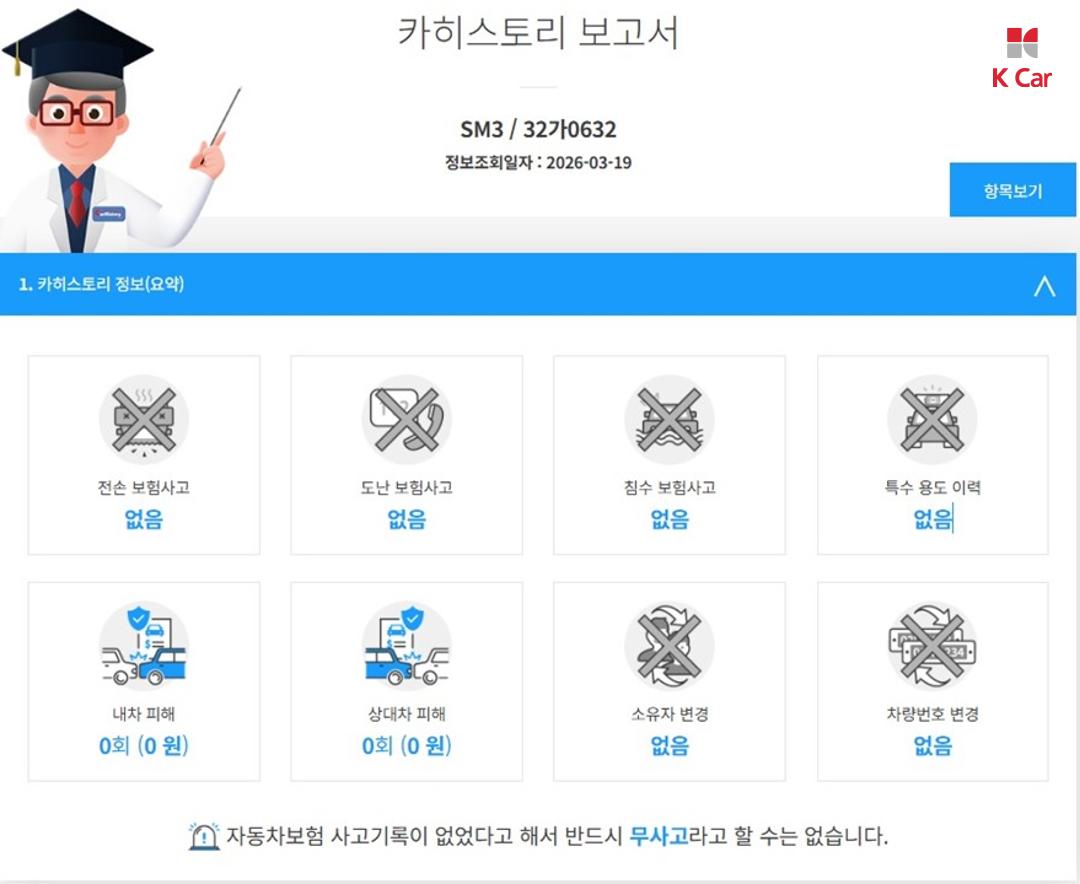Click 없음 under 소유자 변경
This screenshot has height=884, width=1080.
tap(669, 745)
